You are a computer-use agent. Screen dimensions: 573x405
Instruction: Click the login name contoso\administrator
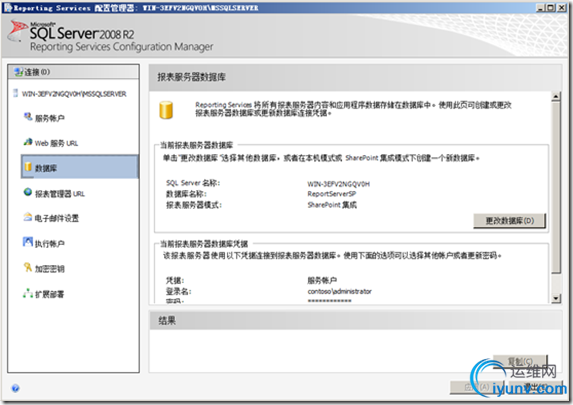click(x=339, y=291)
